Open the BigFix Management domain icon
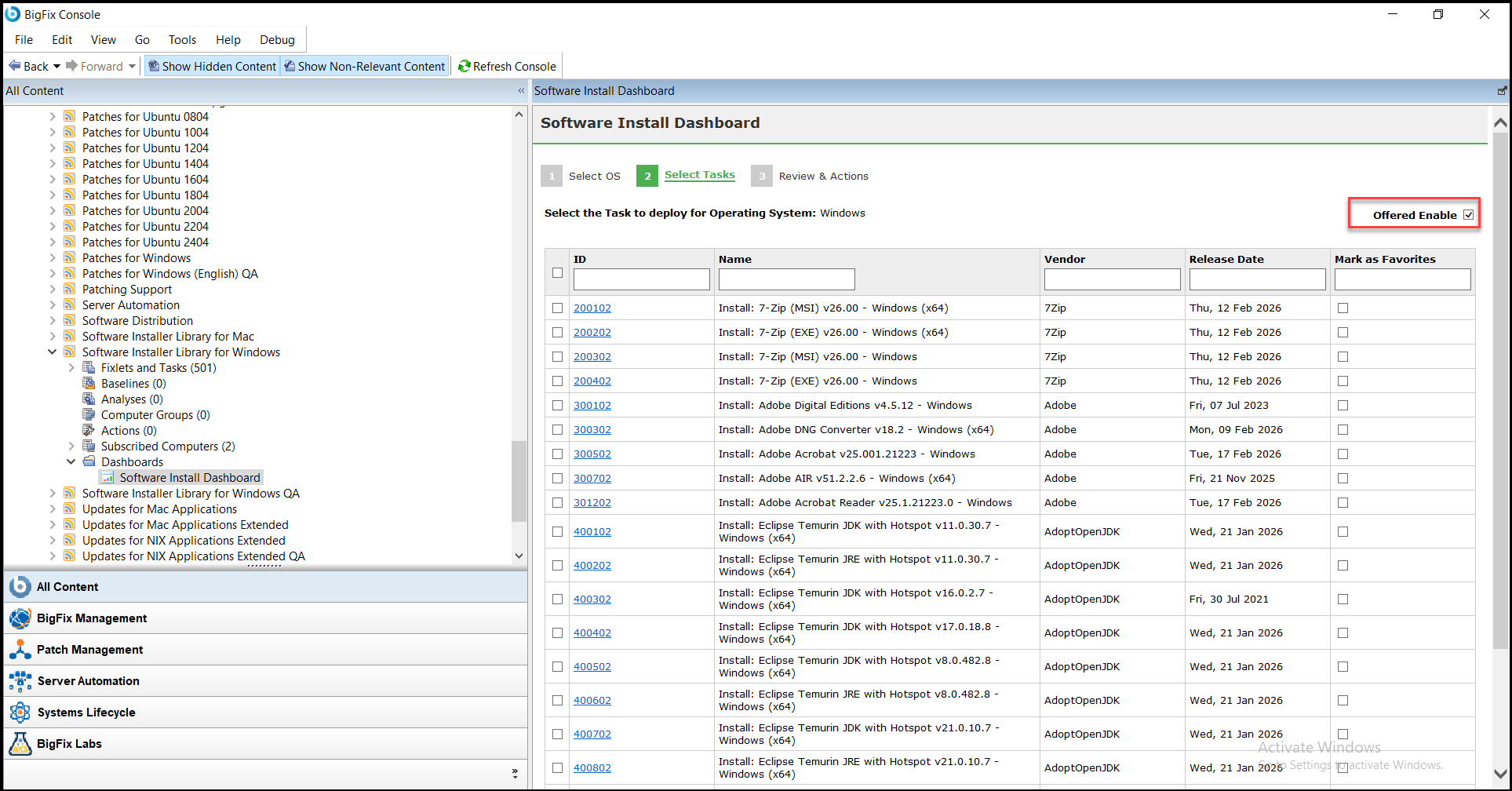 (x=20, y=618)
